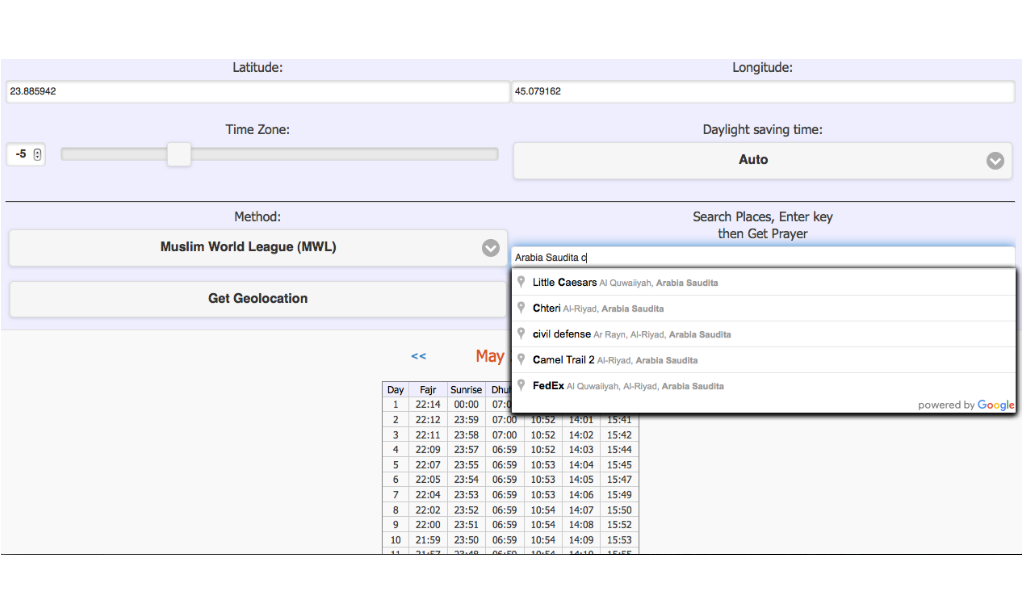Click the Latitude input field

click(258, 91)
